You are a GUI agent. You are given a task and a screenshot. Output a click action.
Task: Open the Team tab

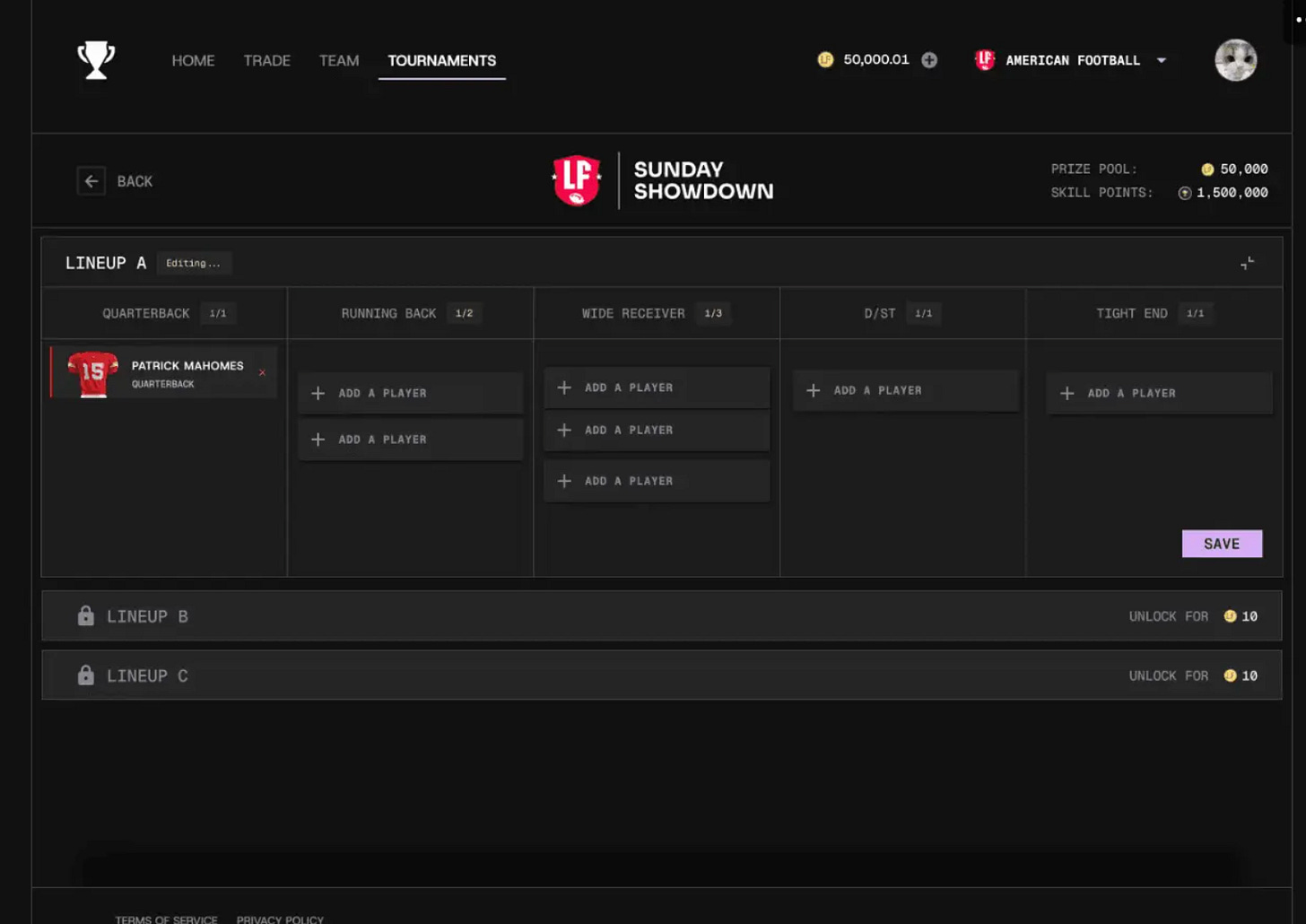coord(339,60)
